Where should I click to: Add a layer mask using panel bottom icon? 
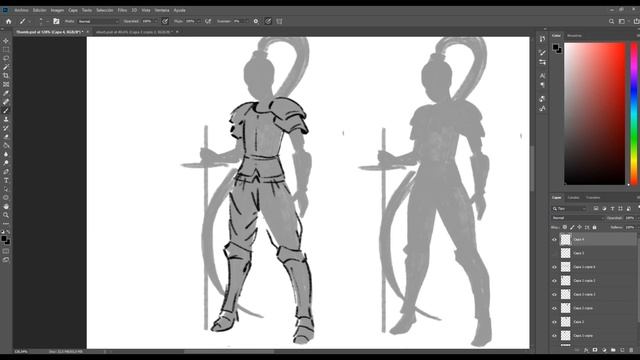click(595, 350)
